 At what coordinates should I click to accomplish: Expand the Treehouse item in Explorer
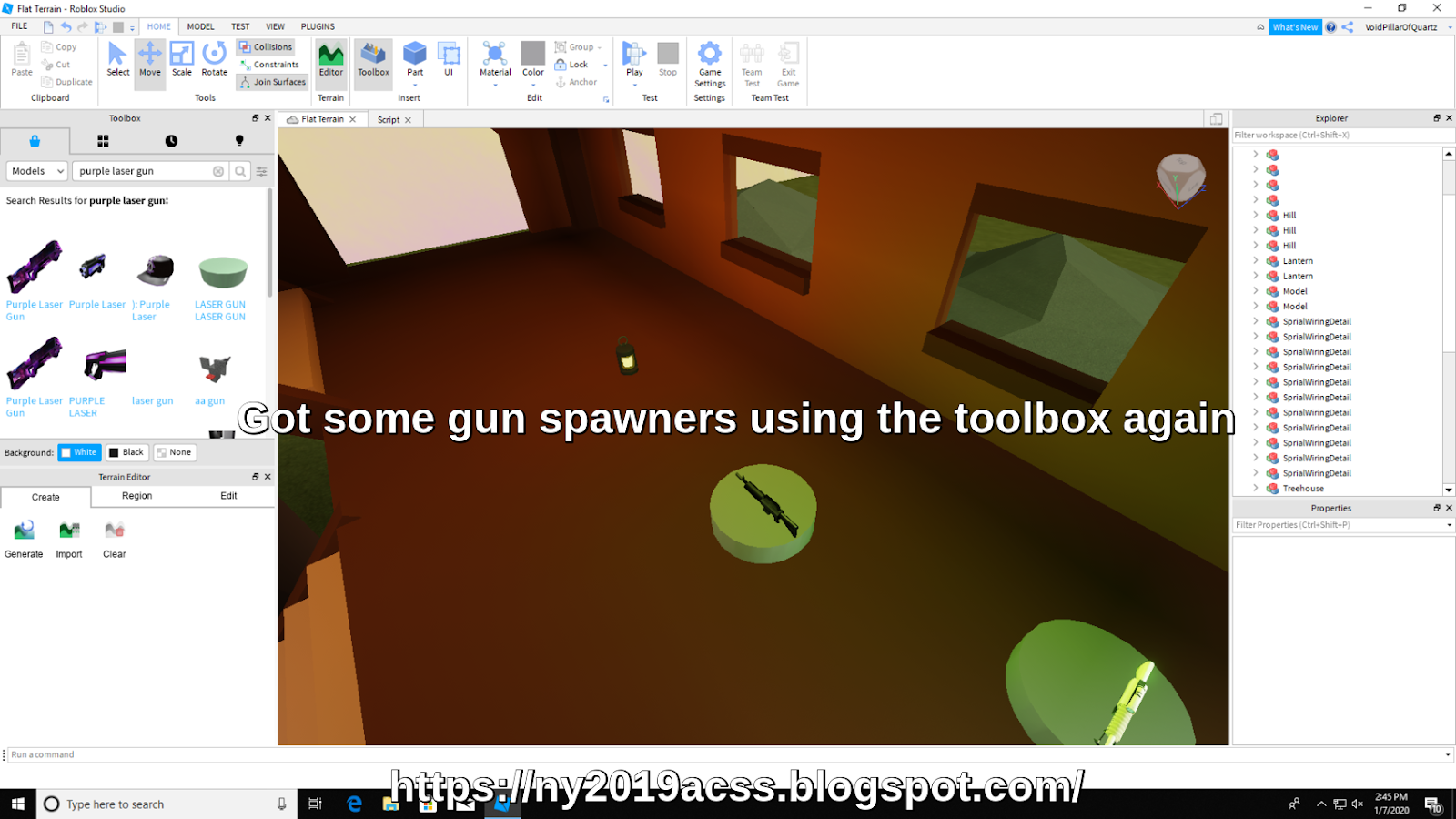(1256, 488)
